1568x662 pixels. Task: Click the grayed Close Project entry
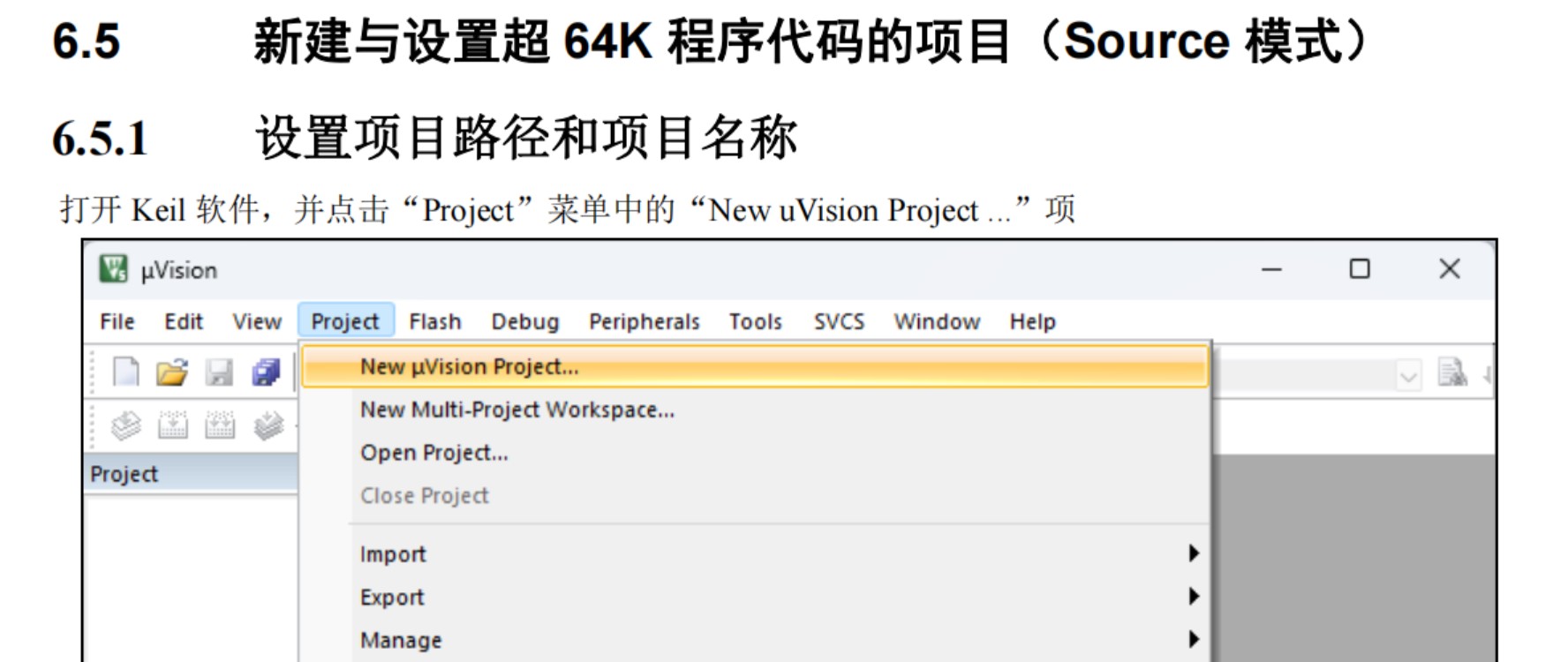(x=755, y=495)
